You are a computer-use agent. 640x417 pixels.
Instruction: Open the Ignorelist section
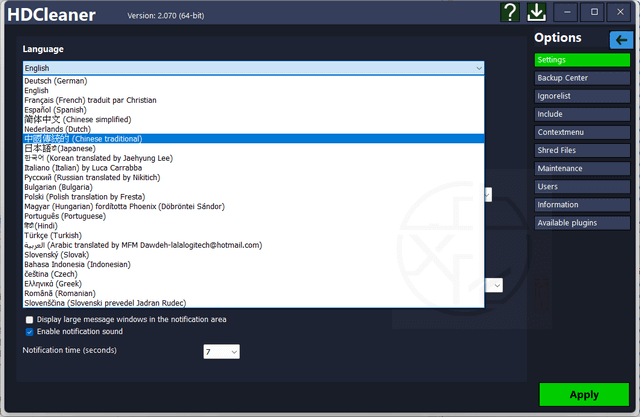coord(582,96)
